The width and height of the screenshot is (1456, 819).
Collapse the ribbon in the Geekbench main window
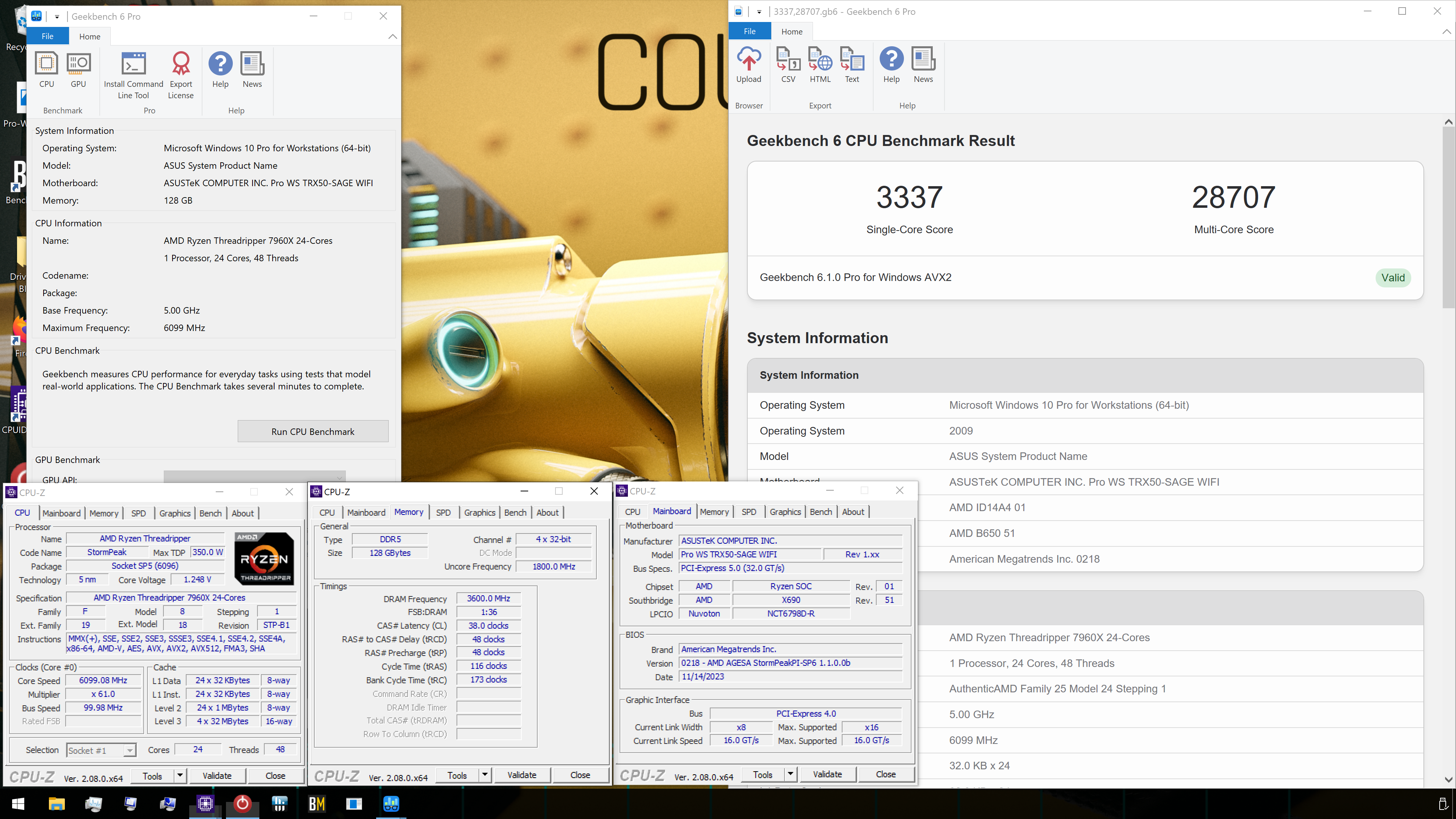click(392, 36)
